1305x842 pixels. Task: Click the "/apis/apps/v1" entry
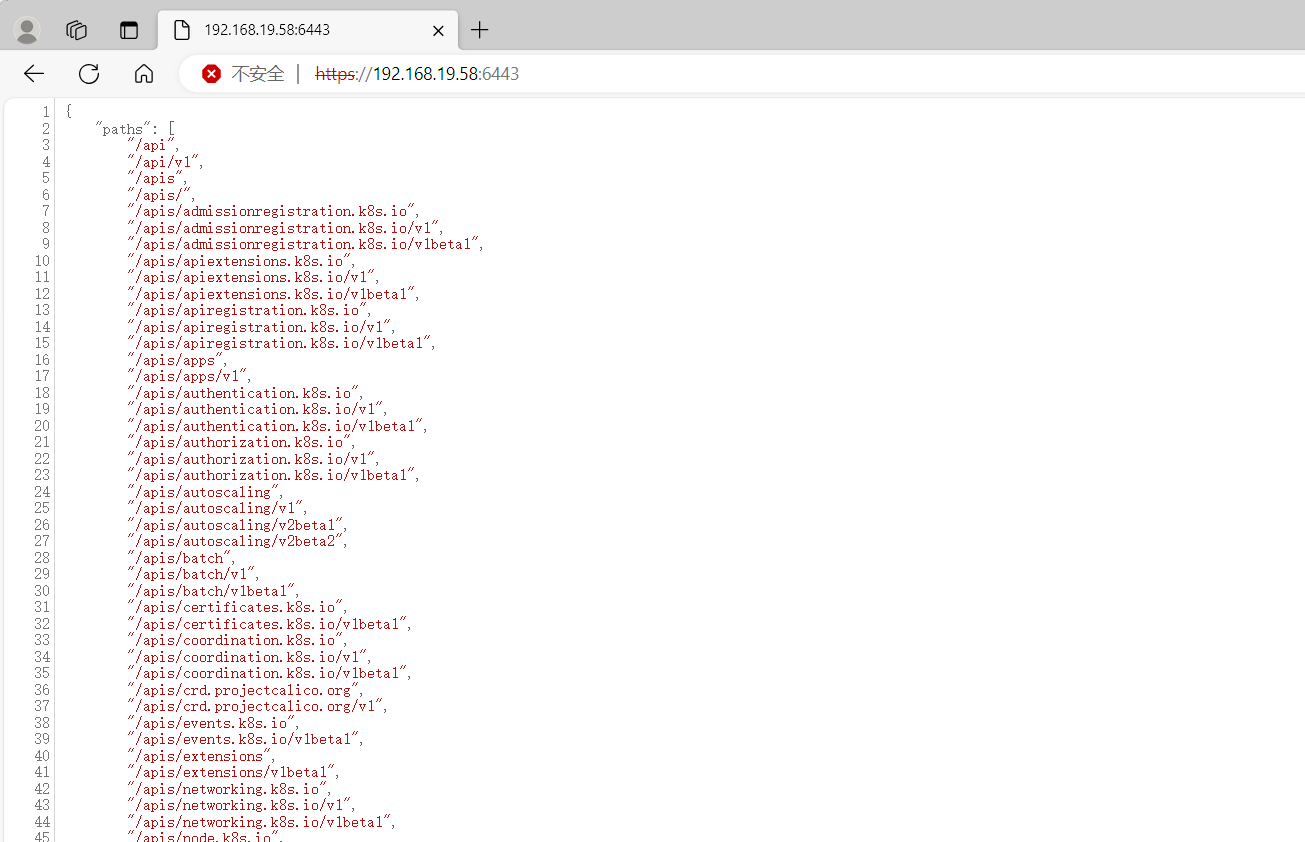(x=188, y=376)
